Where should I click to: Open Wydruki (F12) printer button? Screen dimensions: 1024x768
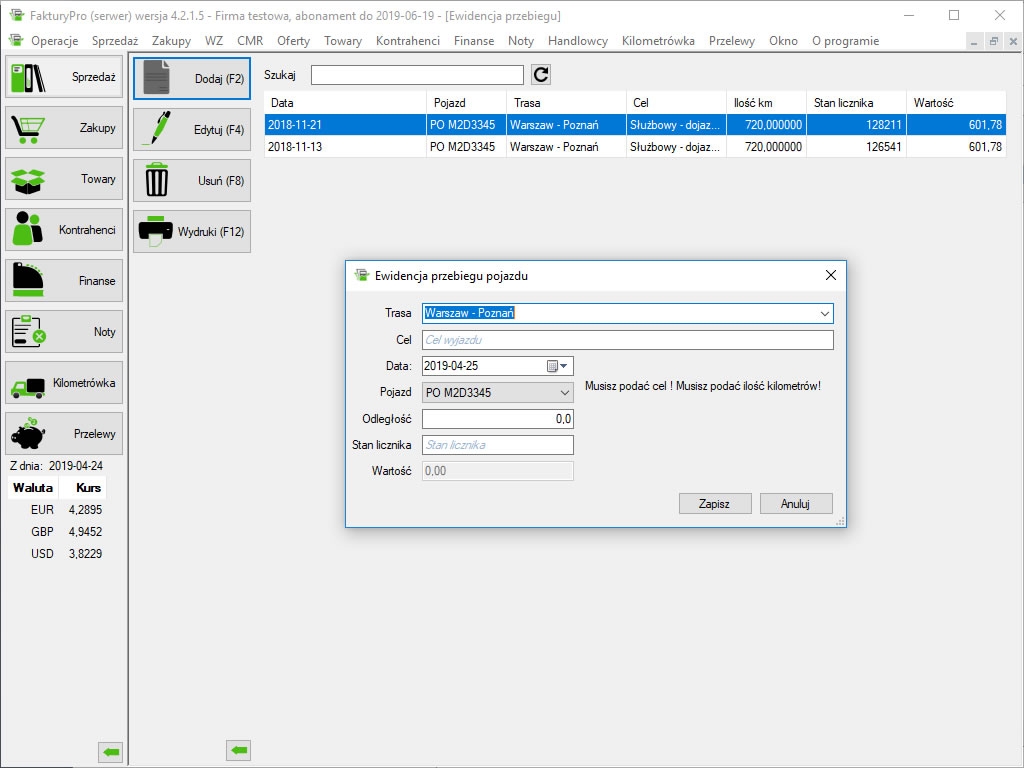point(192,232)
